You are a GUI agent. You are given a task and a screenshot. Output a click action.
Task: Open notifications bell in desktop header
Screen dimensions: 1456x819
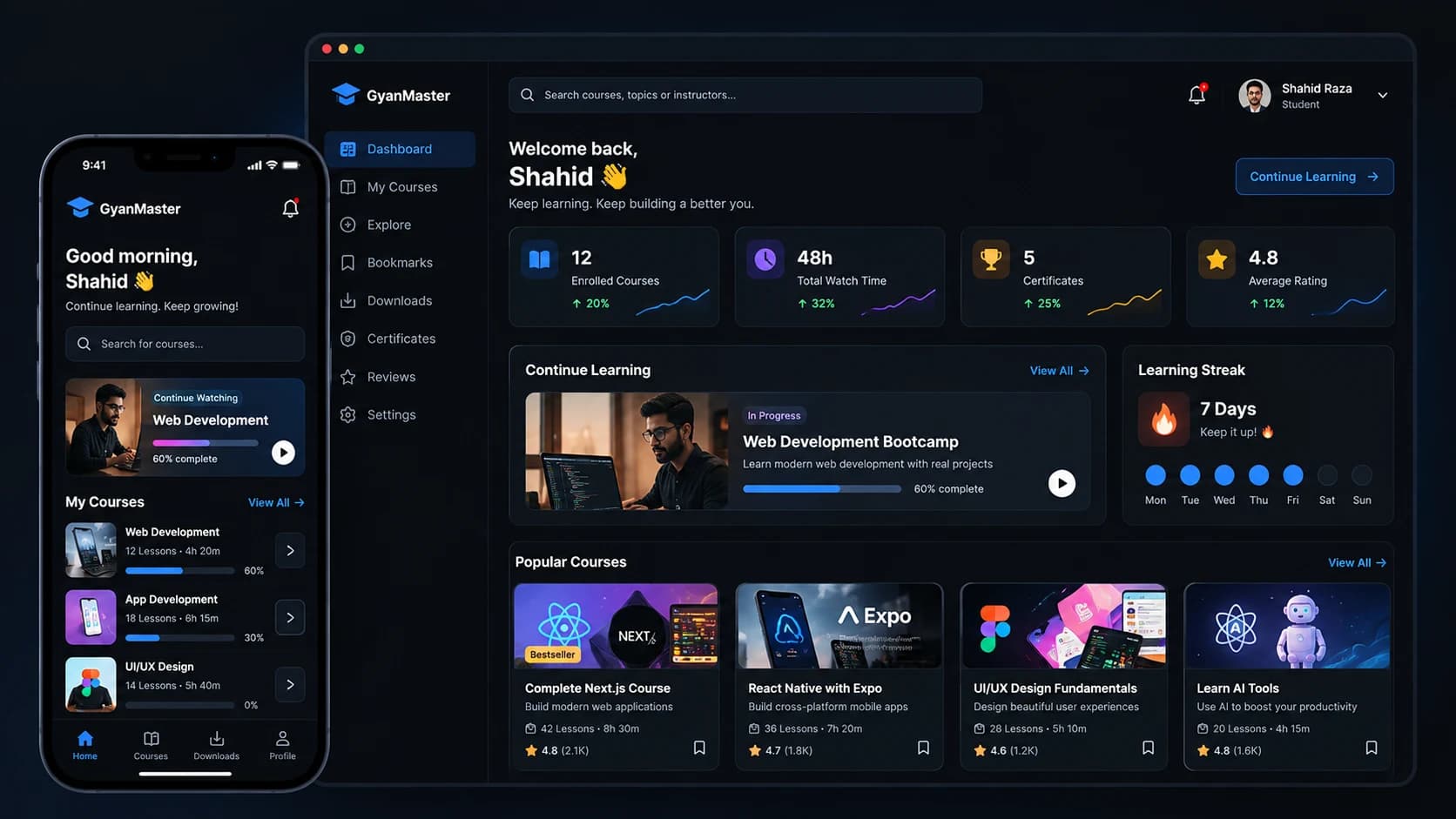[1197, 95]
